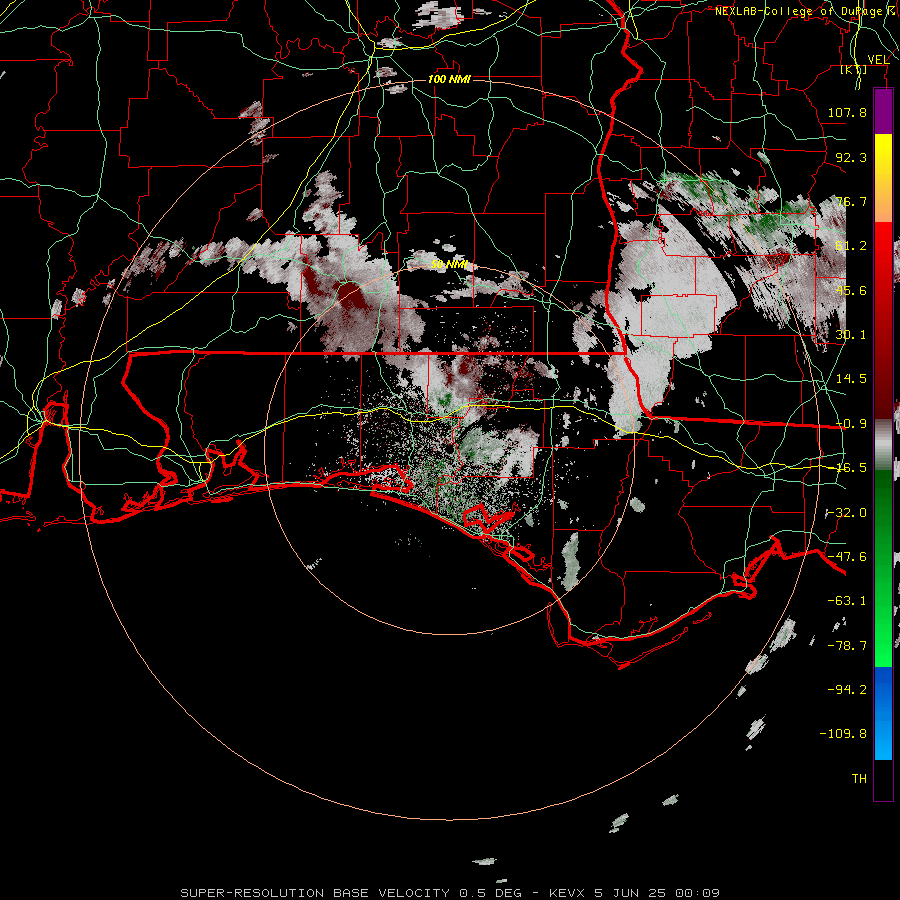Screen dimensions: 900x900
Task: Click the dark blue segment of the velocity scale
Action: pyautogui.click(x=883, y=689)
